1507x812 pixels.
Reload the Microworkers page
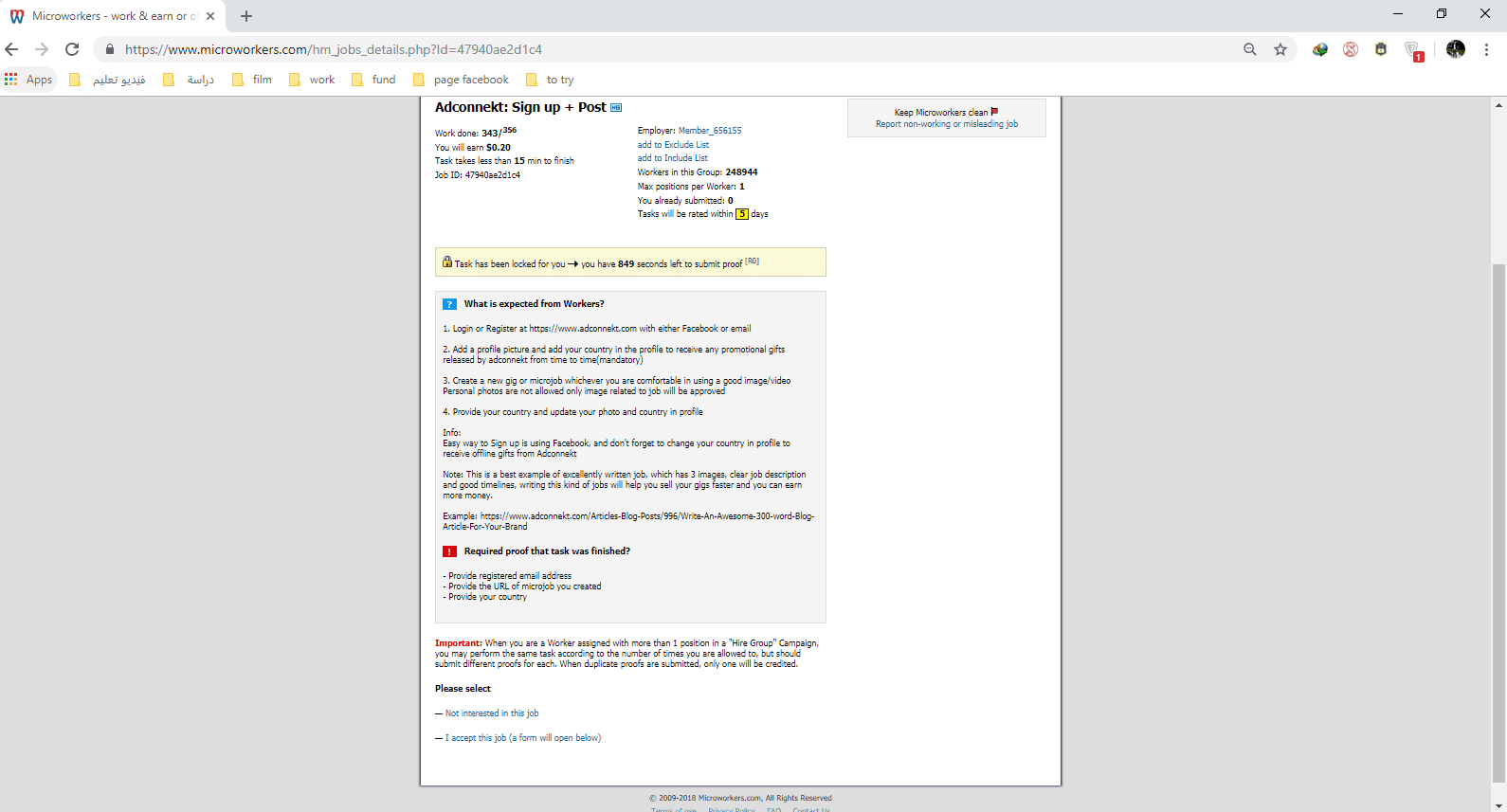[x=72, y=49]
